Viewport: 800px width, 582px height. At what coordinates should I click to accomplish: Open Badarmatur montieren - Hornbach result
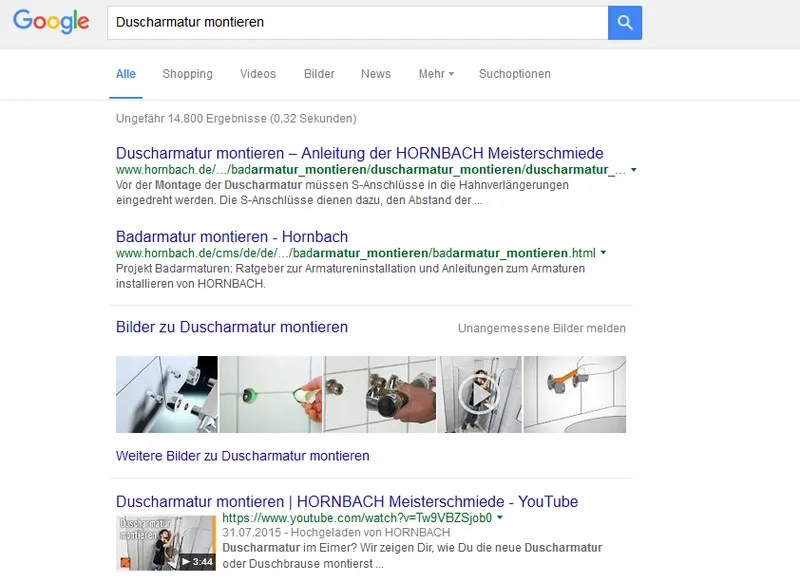pyautogui.click(x=232, y=237)
